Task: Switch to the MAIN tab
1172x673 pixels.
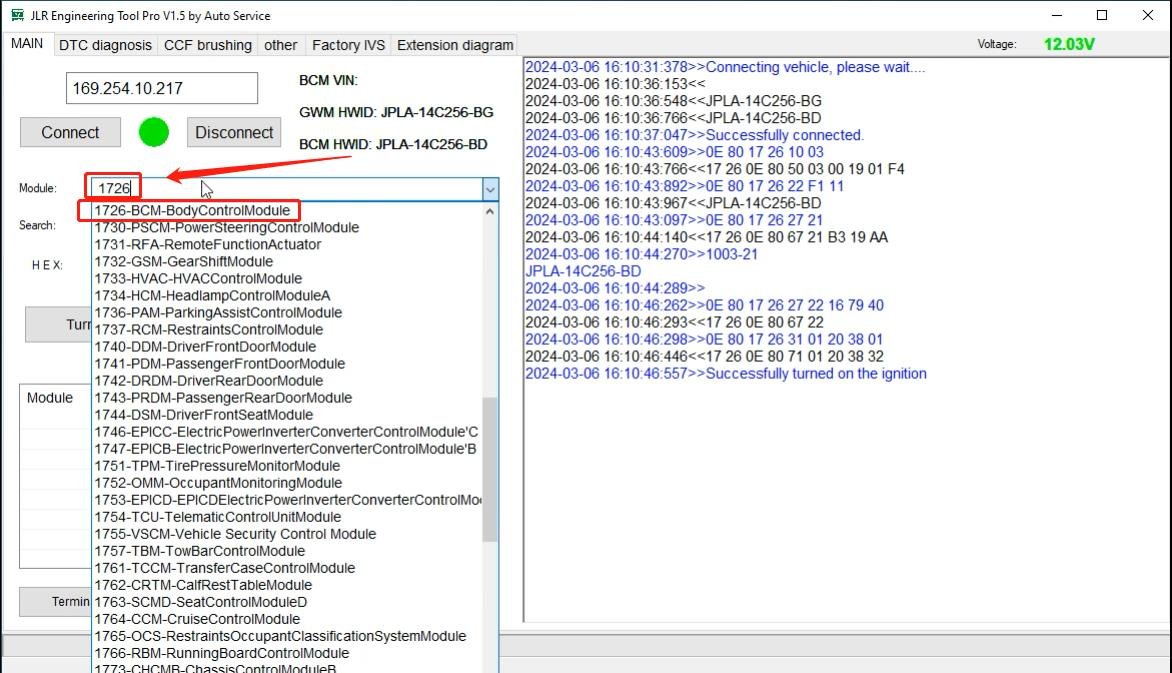Action: (x=27, y=43)
